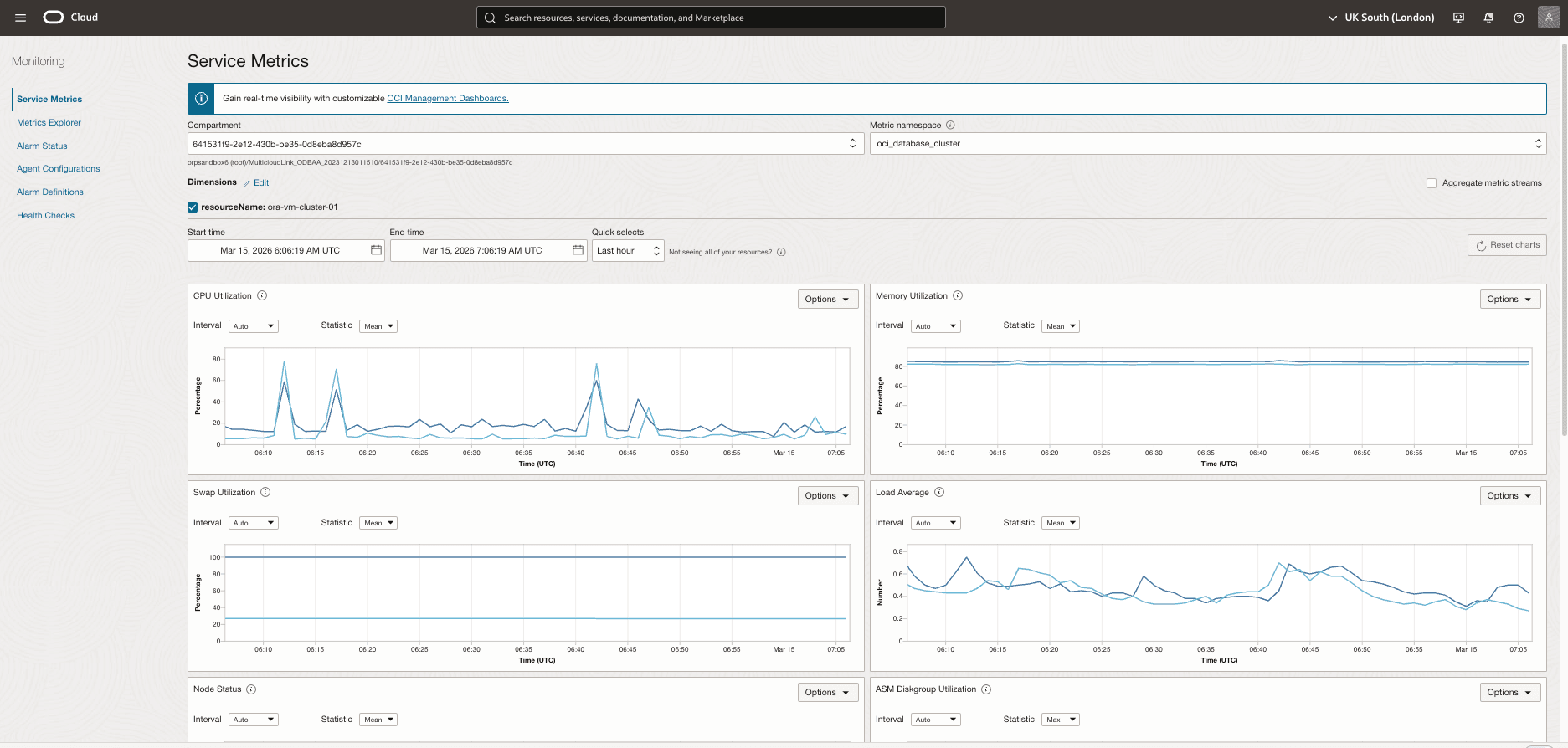This screenshot has width=1568, height=748.
Task: Click the Node Status info icon
Action: pyautogui.click(x=251, y=689)
